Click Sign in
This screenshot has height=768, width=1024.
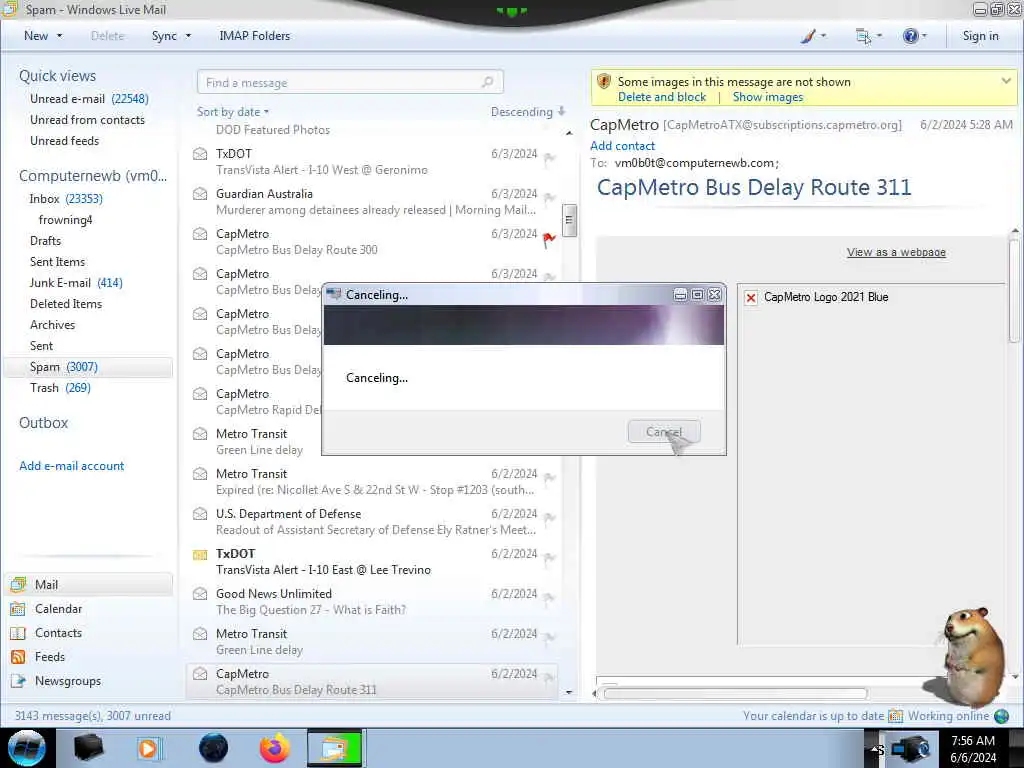click(x=980, y=36)
